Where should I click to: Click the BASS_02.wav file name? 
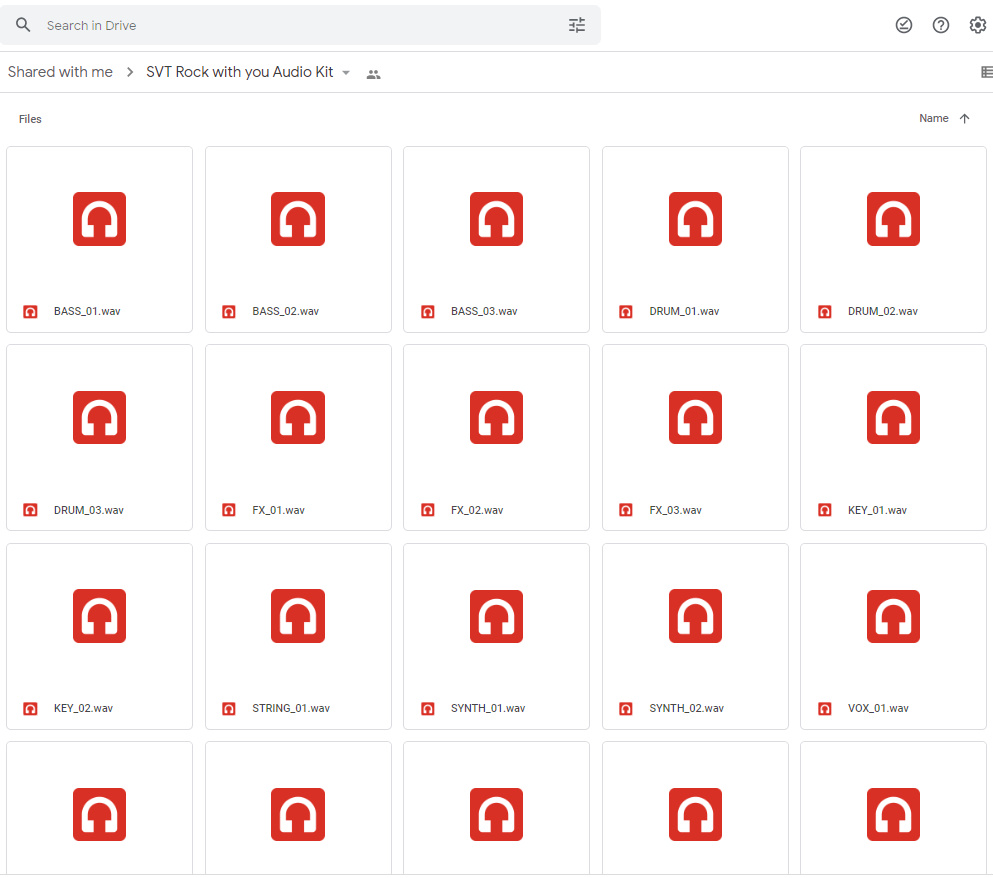(286, 312)
